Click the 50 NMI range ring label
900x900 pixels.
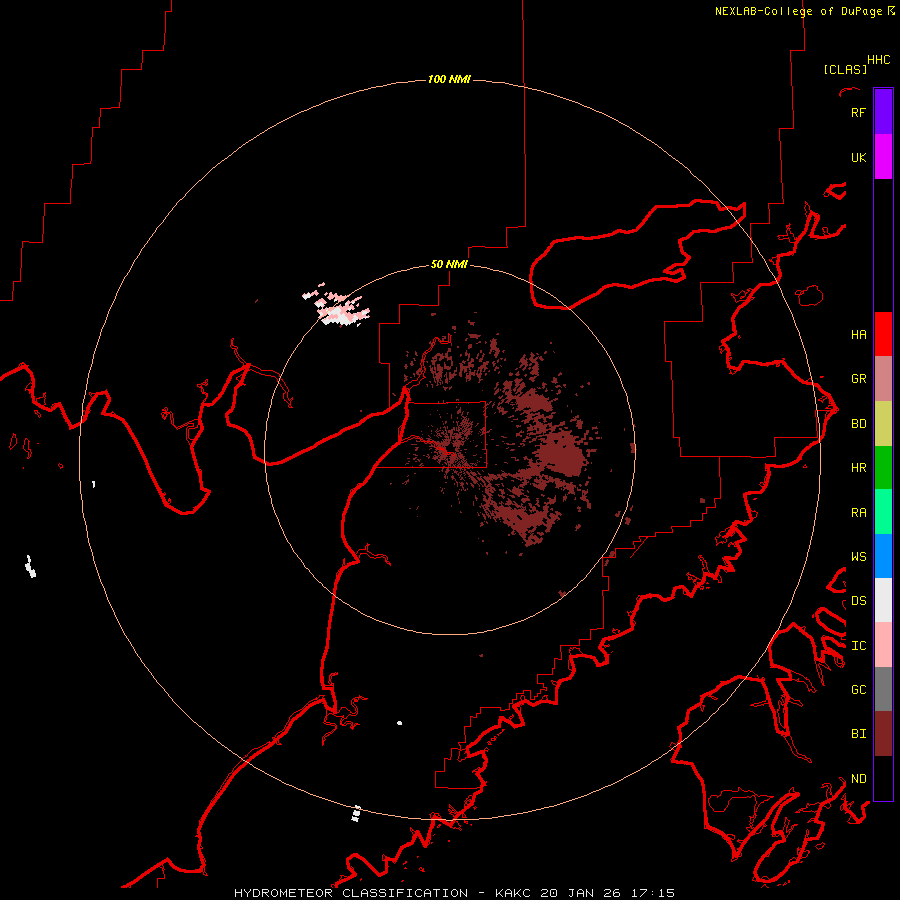(449, 264)
